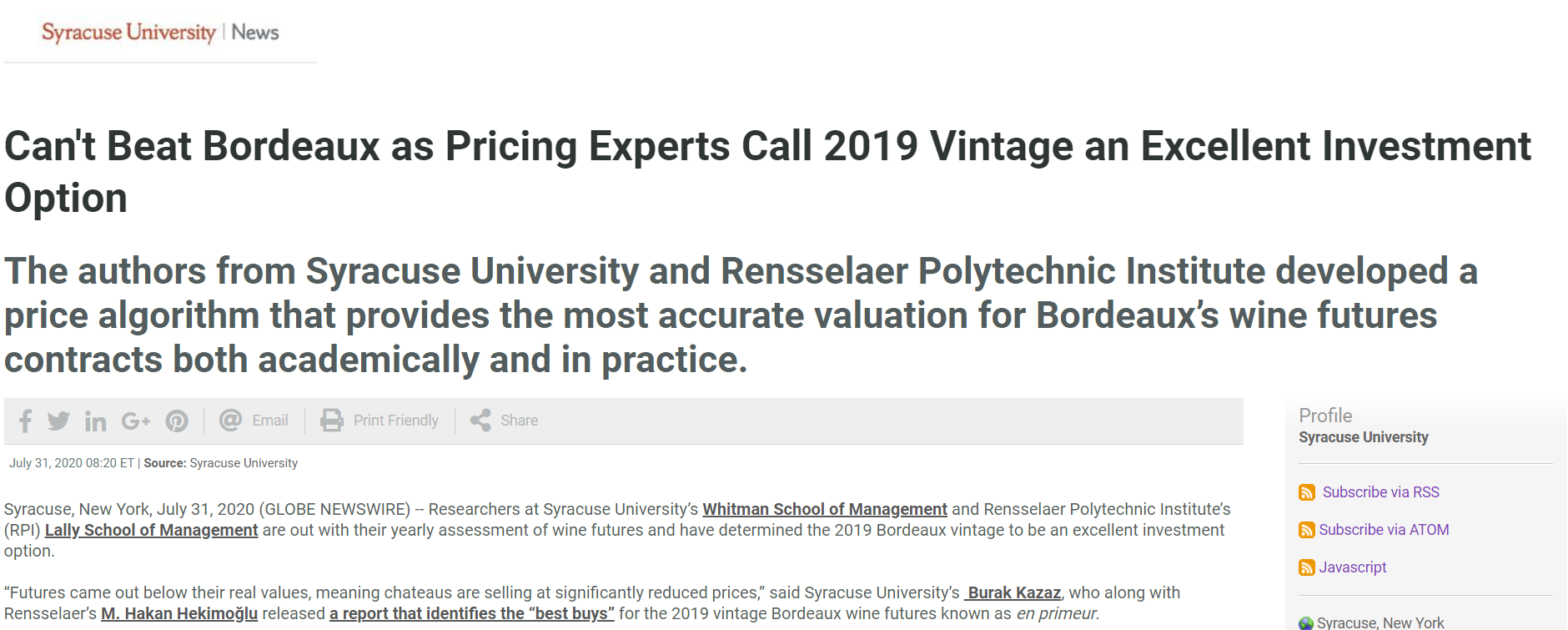Open the Whitman School of Management link
The width and height of the screenshot is (1568, 630).
[825, 509]
